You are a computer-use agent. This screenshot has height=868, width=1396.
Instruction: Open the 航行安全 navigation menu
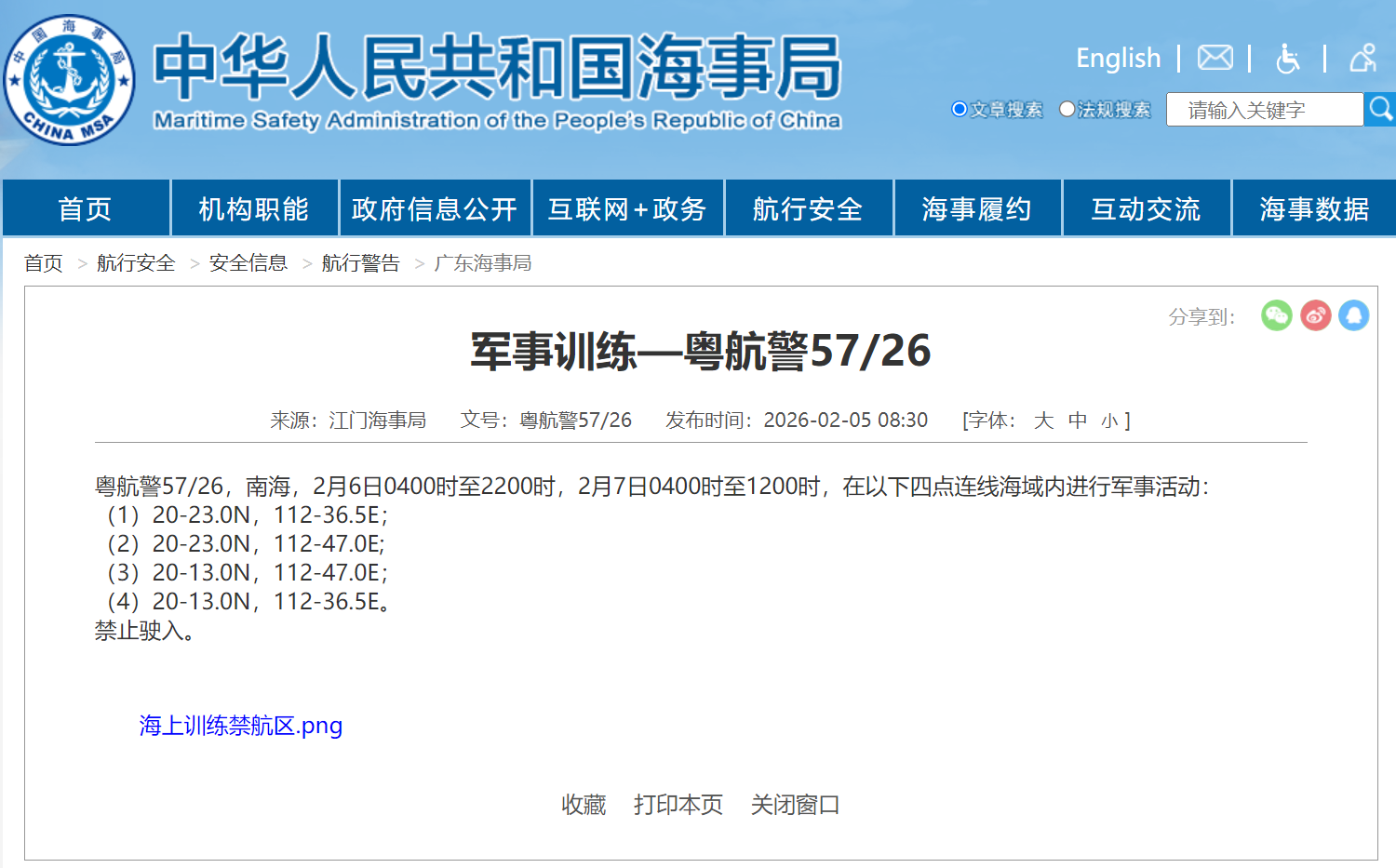pos(808,209)
